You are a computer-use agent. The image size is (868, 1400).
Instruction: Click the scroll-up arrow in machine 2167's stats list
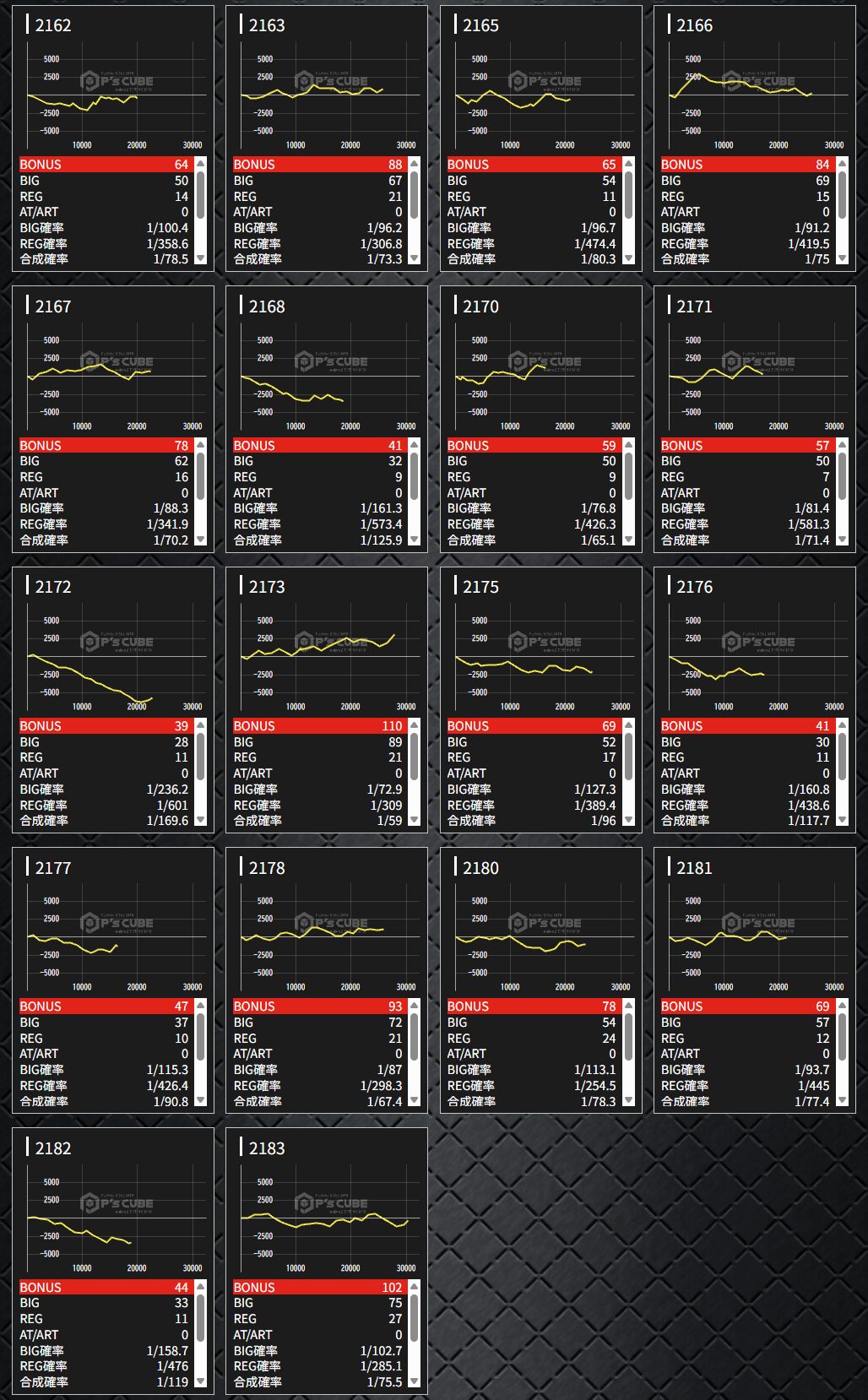click(200, 444)
